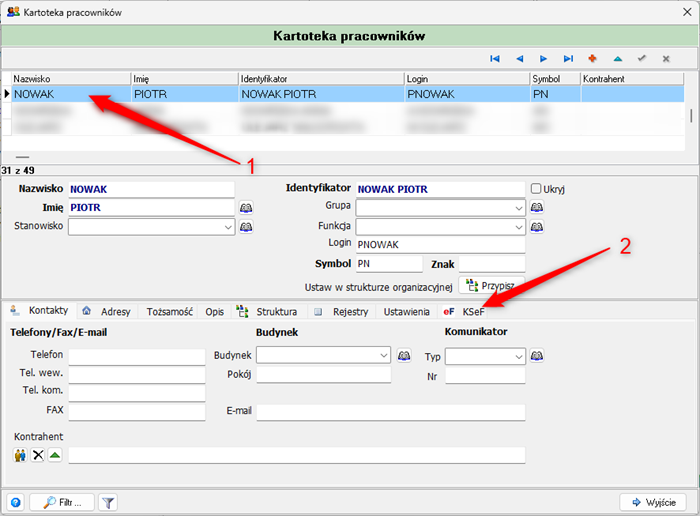Expand the Typ komunikator dropdown
This screenshot has height=516, width=700.
[x=518, y=355]
